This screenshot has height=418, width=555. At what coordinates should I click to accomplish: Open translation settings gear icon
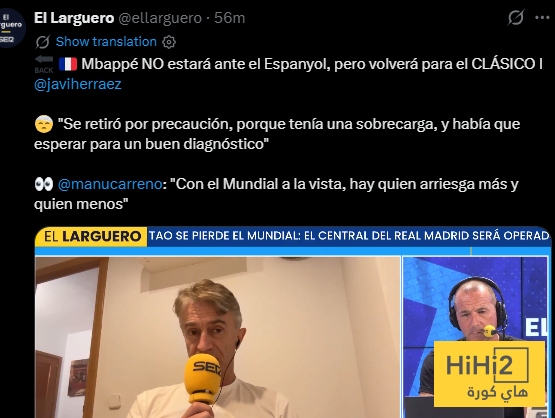[169, 42]
